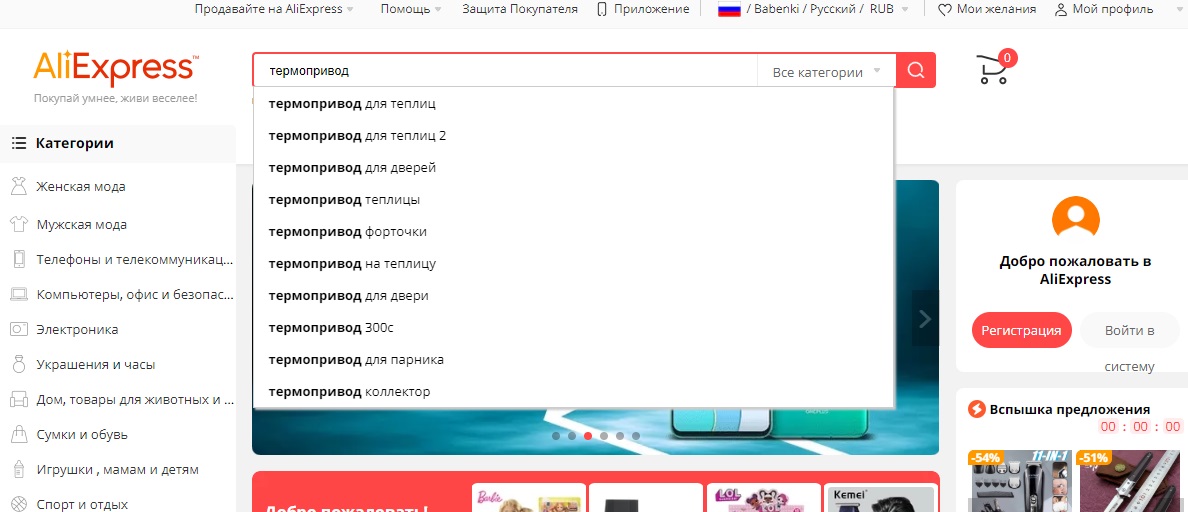Click the Электроника camera icon
Screen dimensions: 1188x512
click(x=18, y=329)
